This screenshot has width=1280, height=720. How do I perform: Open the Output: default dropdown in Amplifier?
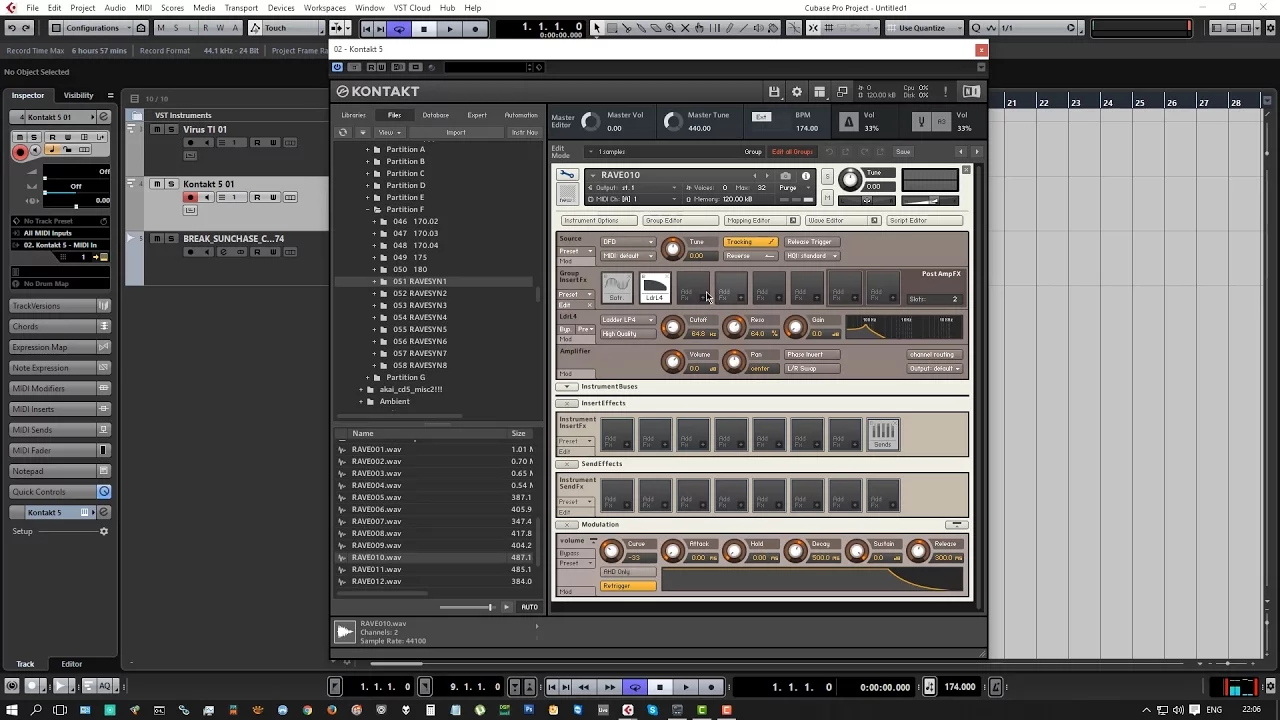pyautogui.click(x=935, y=369)
